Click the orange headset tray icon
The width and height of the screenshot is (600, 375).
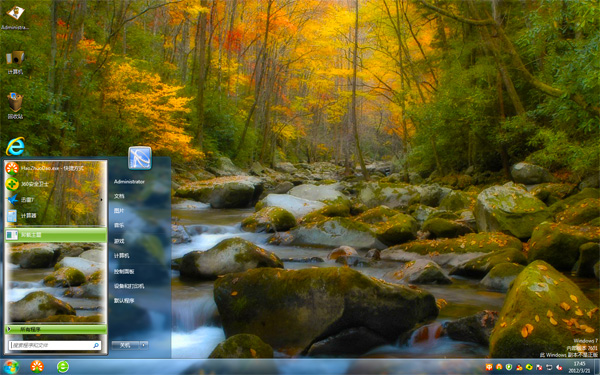[x=499, y=367]
